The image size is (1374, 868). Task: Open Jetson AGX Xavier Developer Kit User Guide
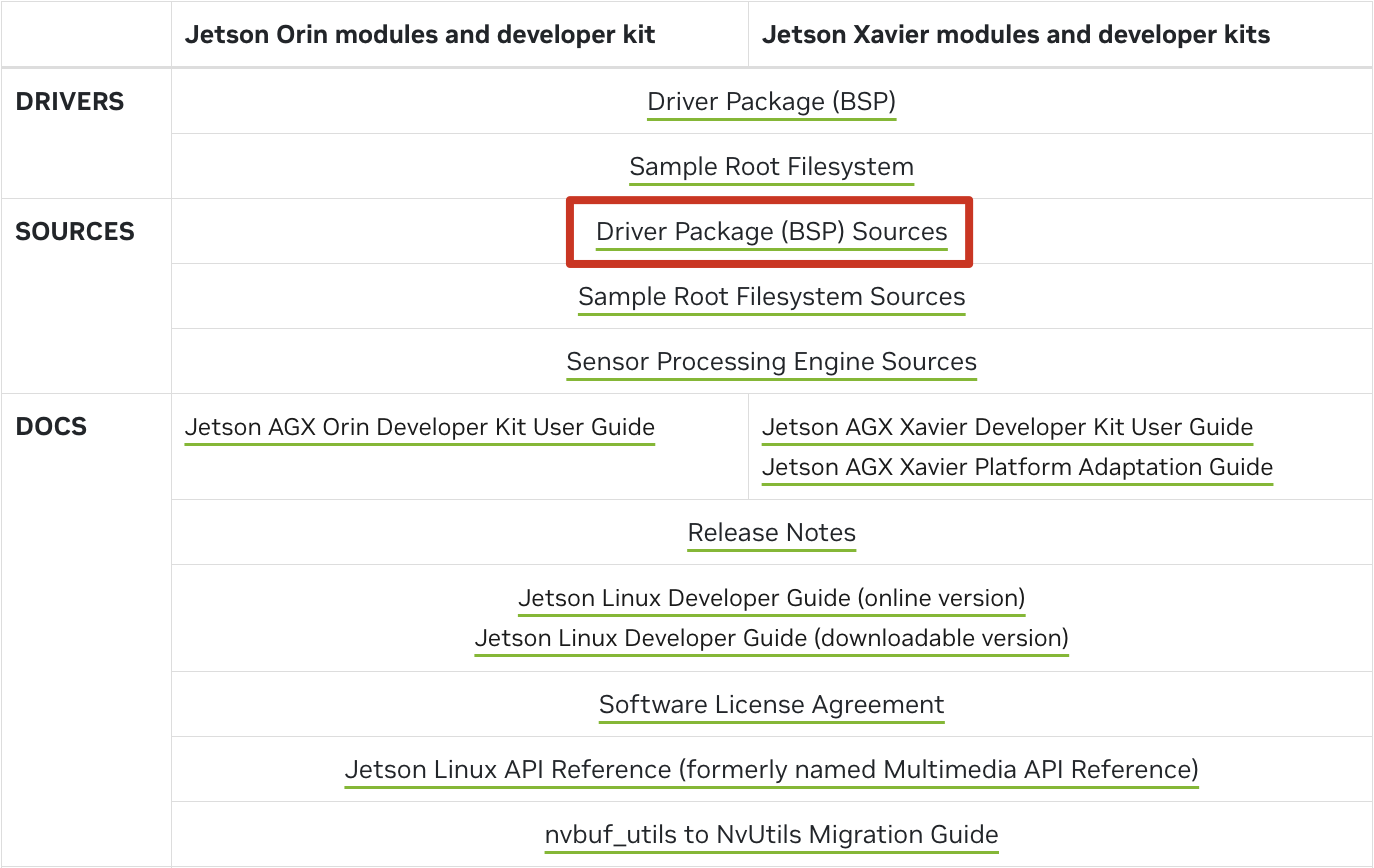click(1007, 428)
